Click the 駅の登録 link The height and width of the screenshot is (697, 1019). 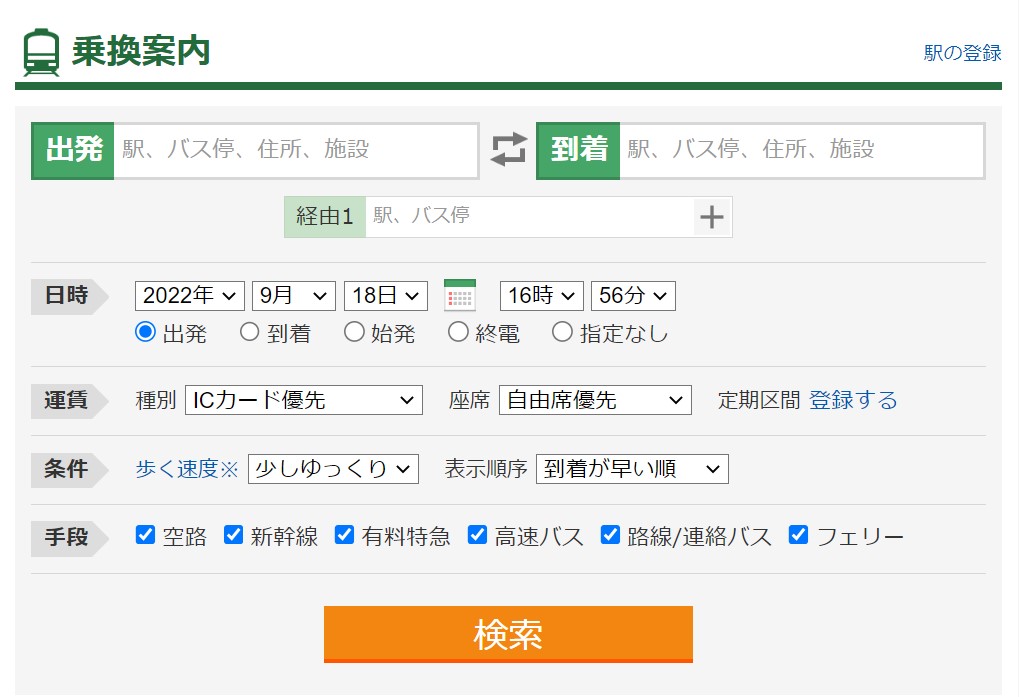click(962, 53)
